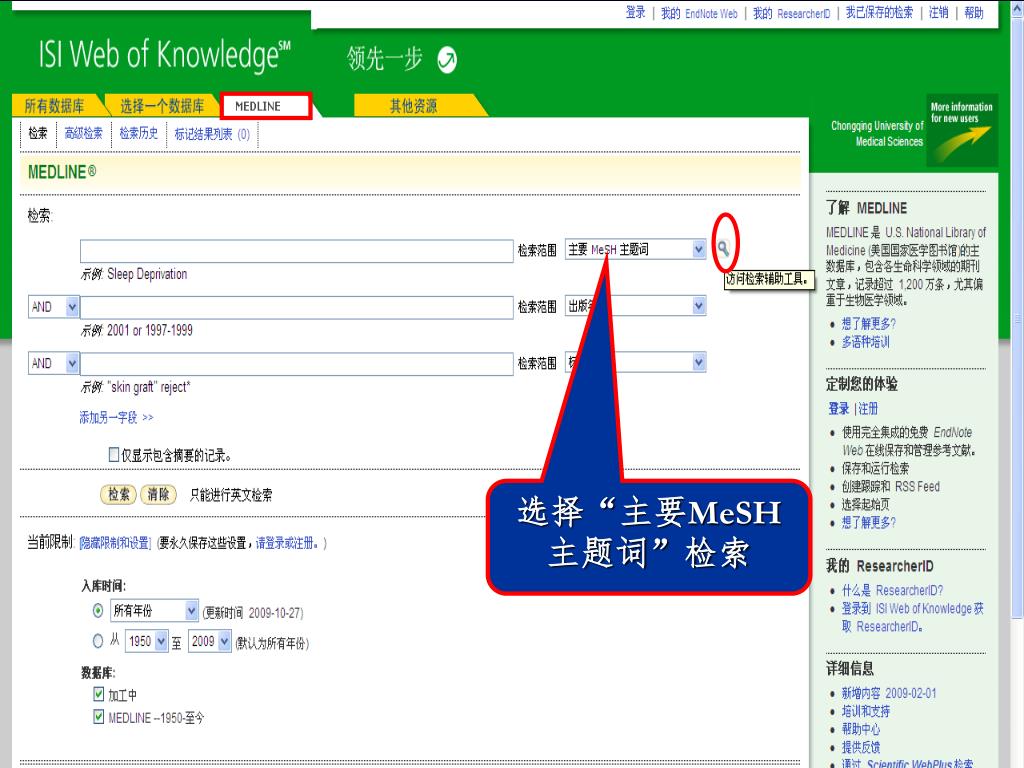The height and width of the screenshot is (768, 1024).
Task: Check 仅显示包含摘要的记录 checkbox
Action: coord(114,454)
